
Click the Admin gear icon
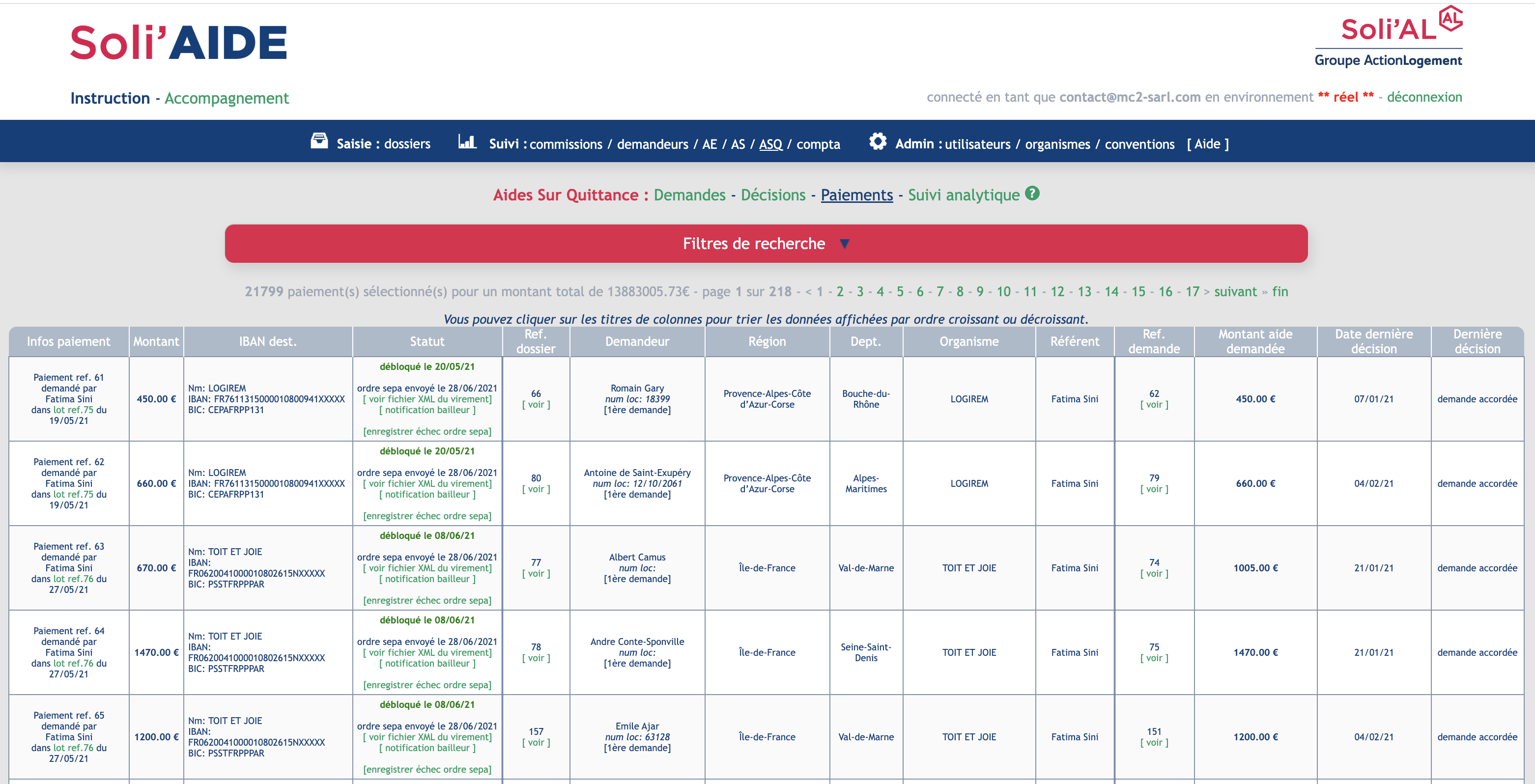pos(878,141)
